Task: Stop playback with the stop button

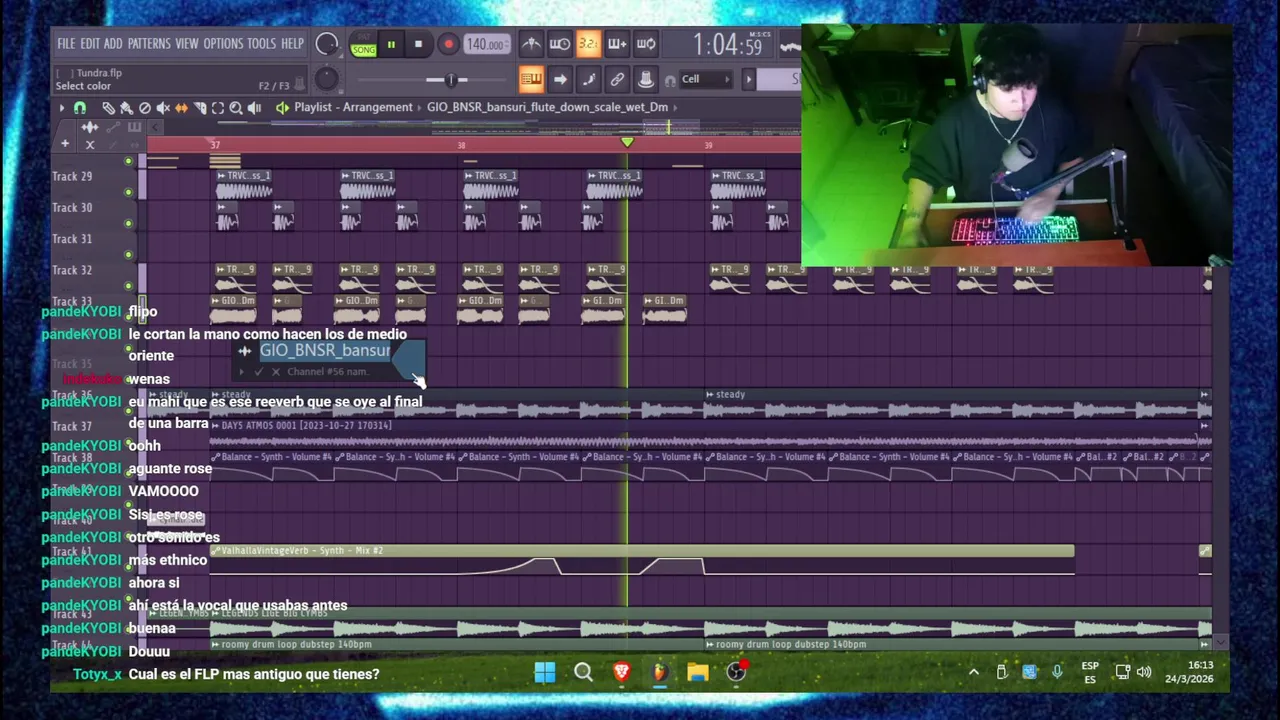Action: tap(418, 44)
